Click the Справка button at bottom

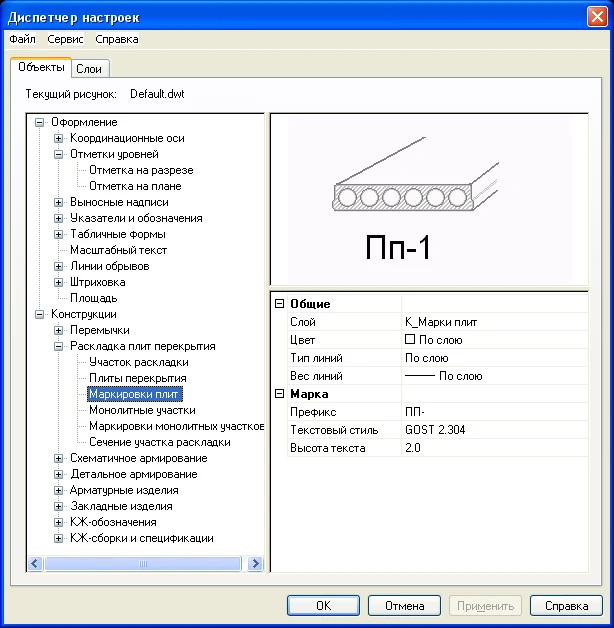coord(566,606)
